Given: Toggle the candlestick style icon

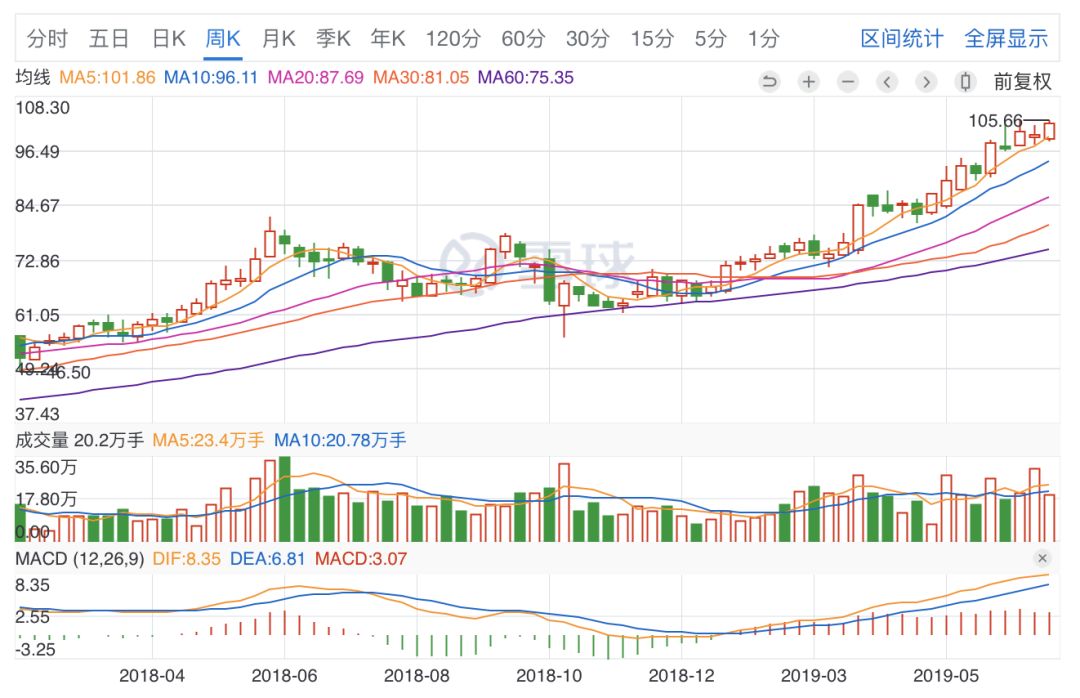Looking at the screenshot, I should point(965,82).
